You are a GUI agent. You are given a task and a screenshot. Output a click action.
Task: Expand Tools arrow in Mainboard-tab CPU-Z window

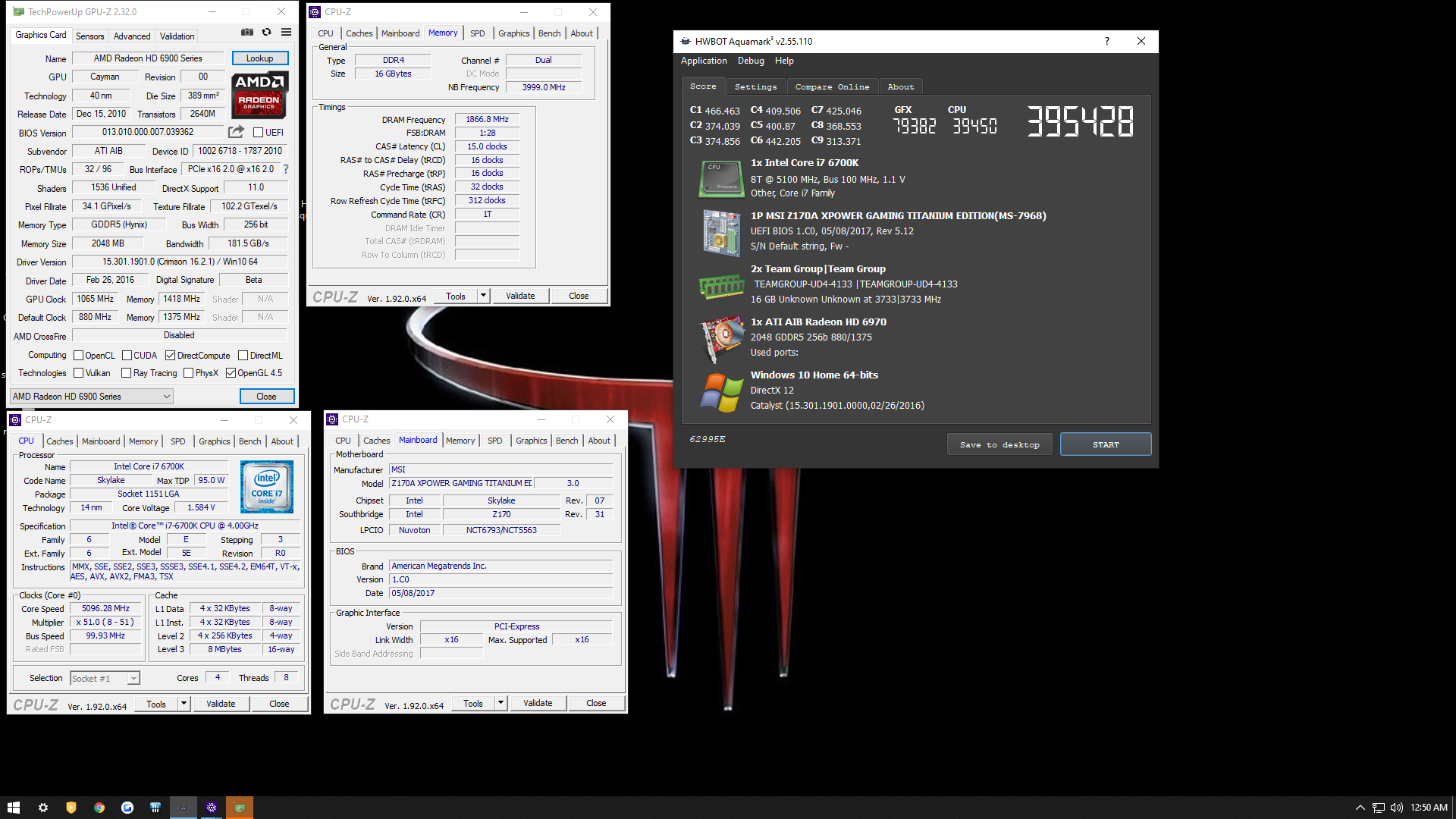click(x=500, y=703)
